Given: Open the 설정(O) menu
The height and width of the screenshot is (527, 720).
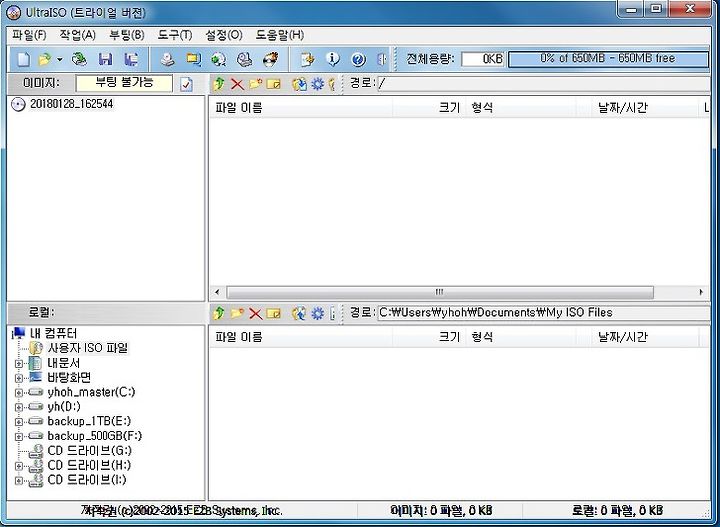Looking at the screenshot, I should pos(224,35).
